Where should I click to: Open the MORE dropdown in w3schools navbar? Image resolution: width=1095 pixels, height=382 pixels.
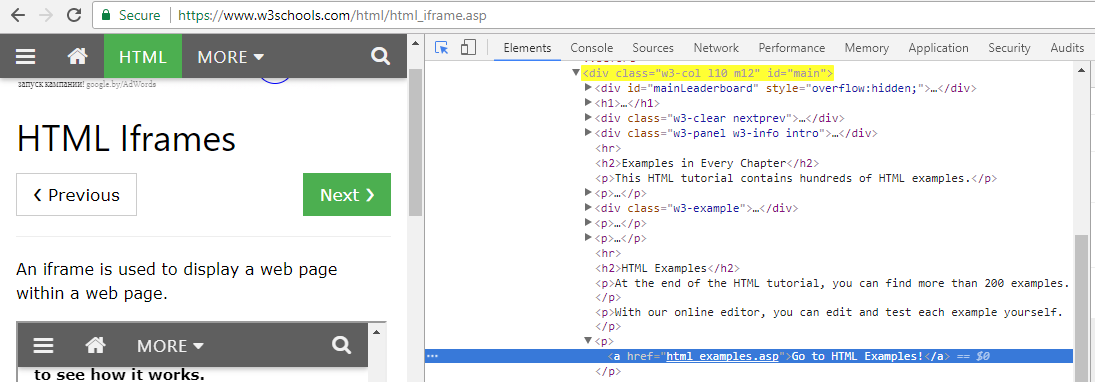230,57
